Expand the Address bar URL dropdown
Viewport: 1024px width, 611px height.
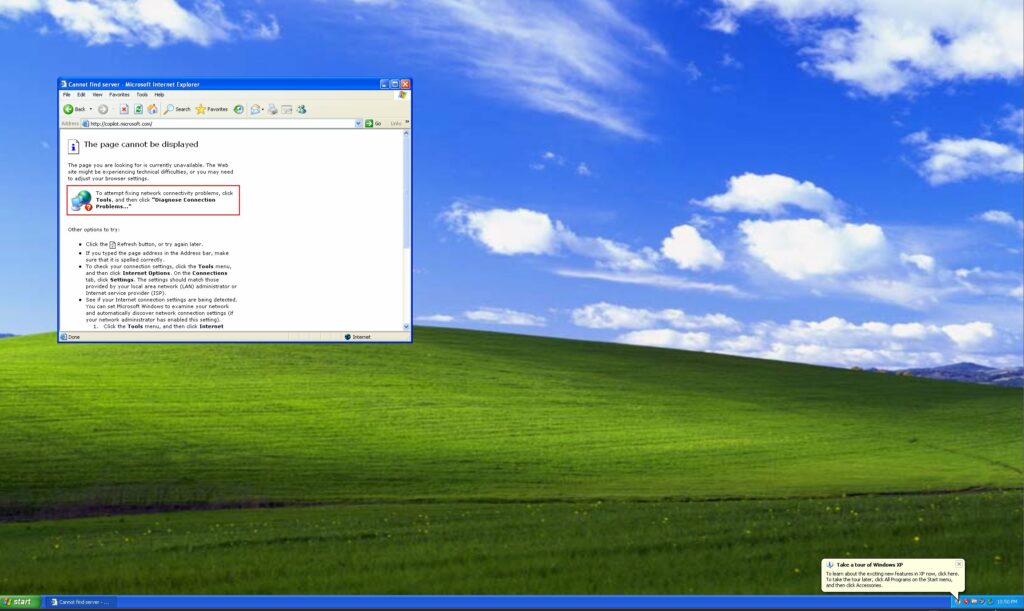click(x=359, y=123)
